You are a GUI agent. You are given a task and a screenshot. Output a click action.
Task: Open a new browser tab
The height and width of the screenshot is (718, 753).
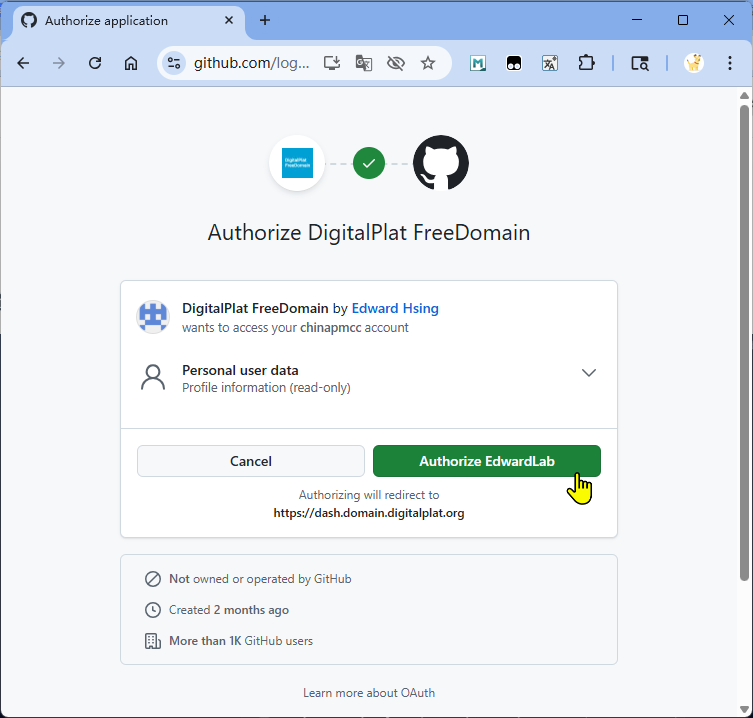click(x=265, y=20)
